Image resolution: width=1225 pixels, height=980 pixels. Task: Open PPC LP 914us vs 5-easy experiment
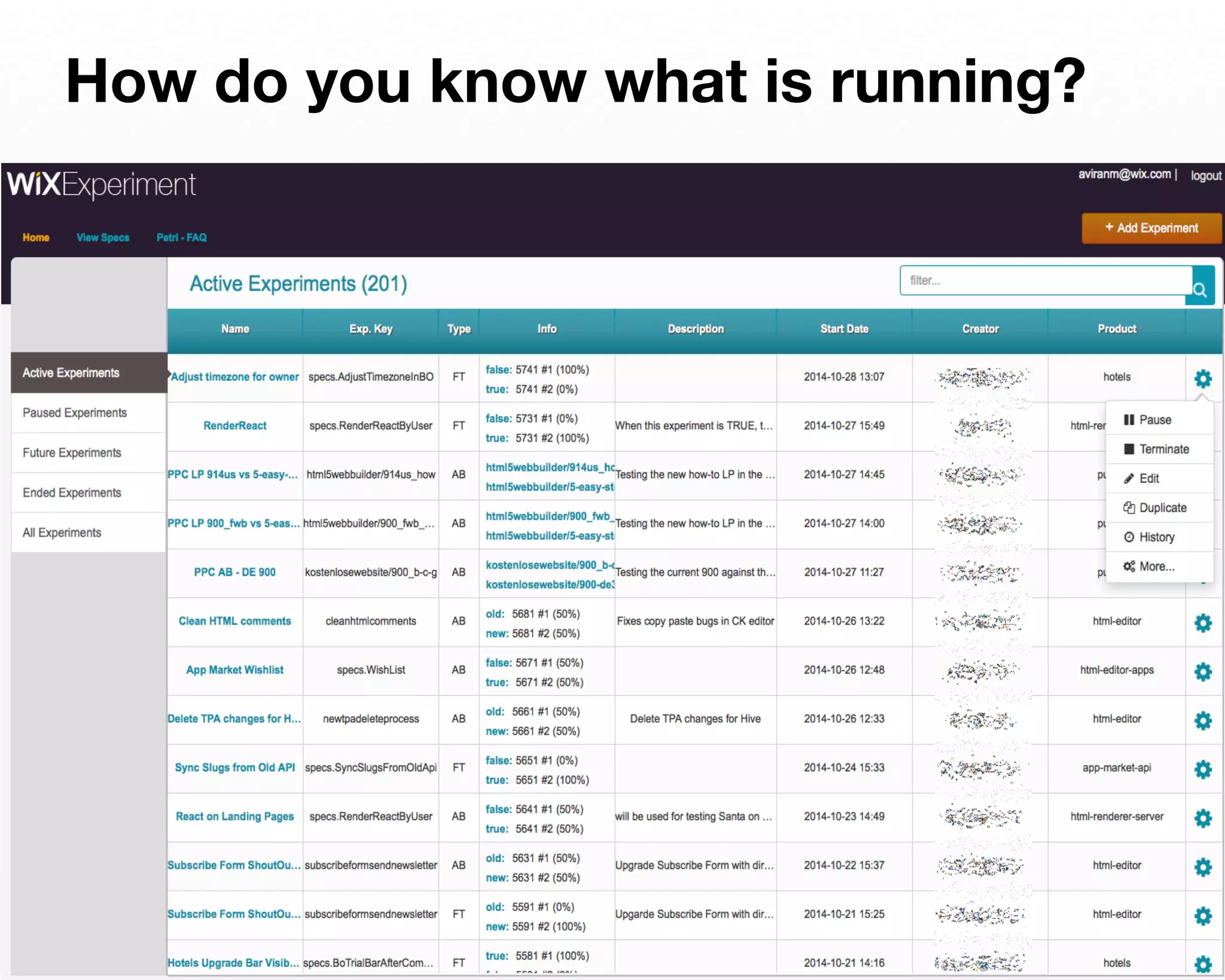pos(233,475)
